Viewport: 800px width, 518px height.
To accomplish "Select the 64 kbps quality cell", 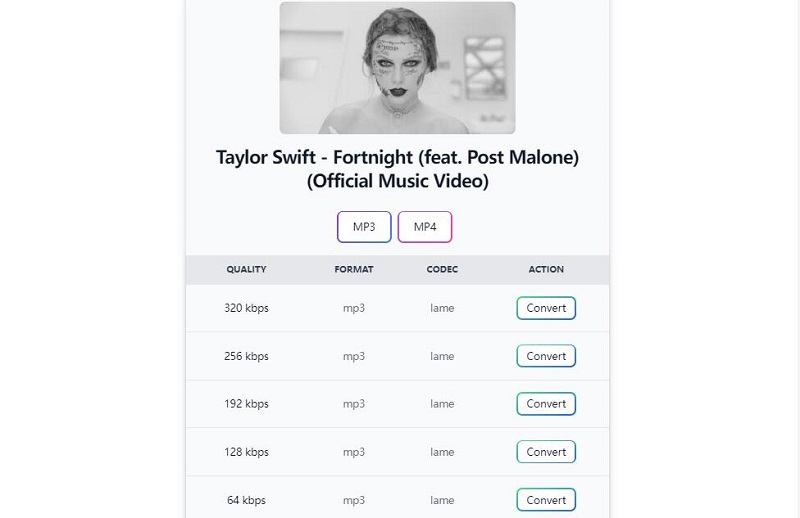I will [x=246, y=500].
